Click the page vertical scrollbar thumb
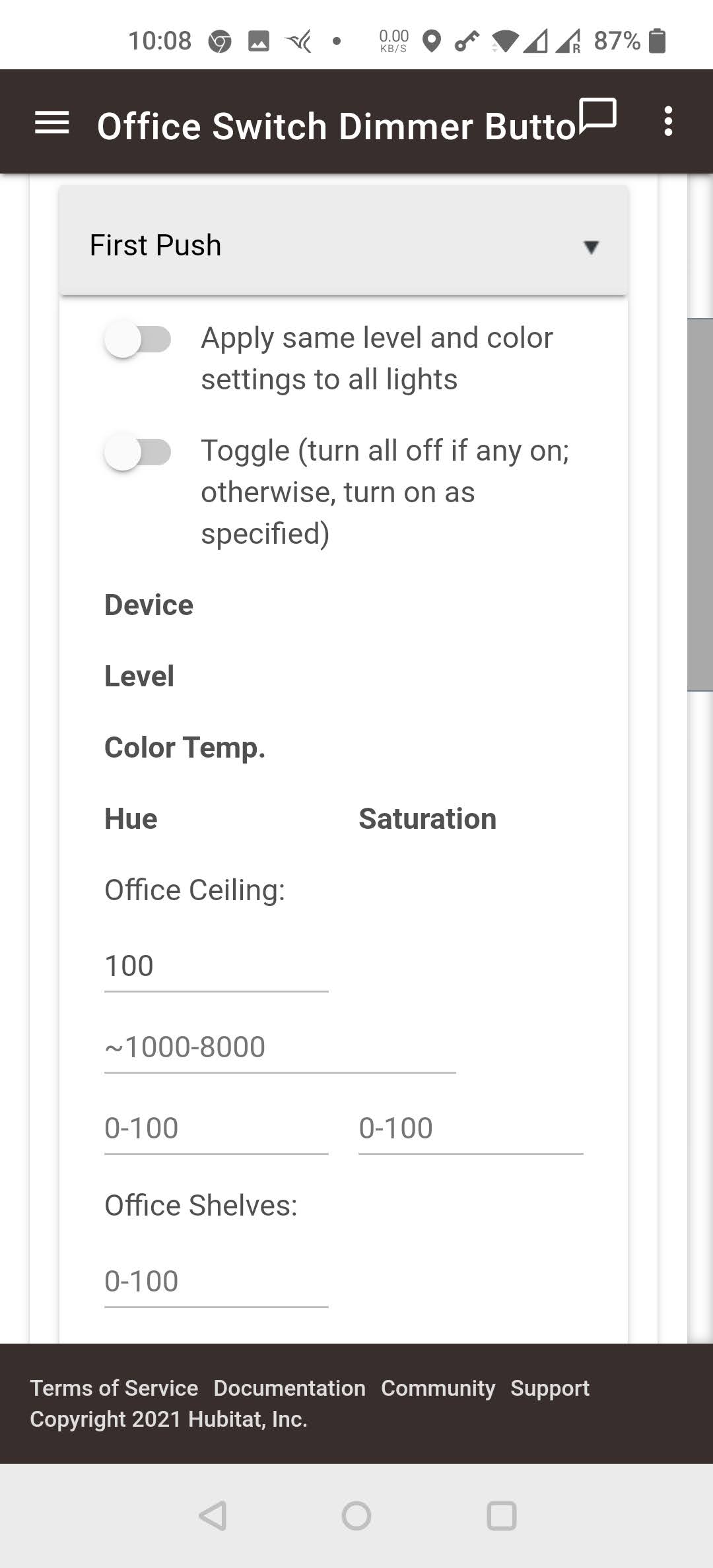Viewport: 713px width, 1568px height. (700, 505)
